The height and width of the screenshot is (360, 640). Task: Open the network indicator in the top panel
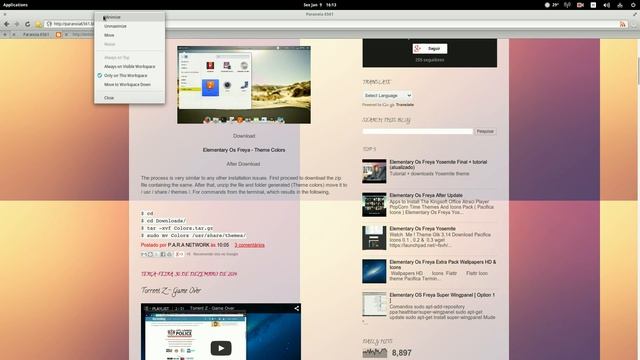(x=567, y=5)
